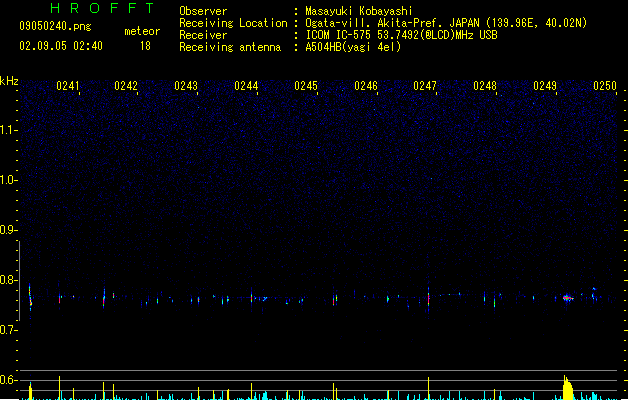Click time marker 0249
This screenshot has width=629, height=400.
545,86
